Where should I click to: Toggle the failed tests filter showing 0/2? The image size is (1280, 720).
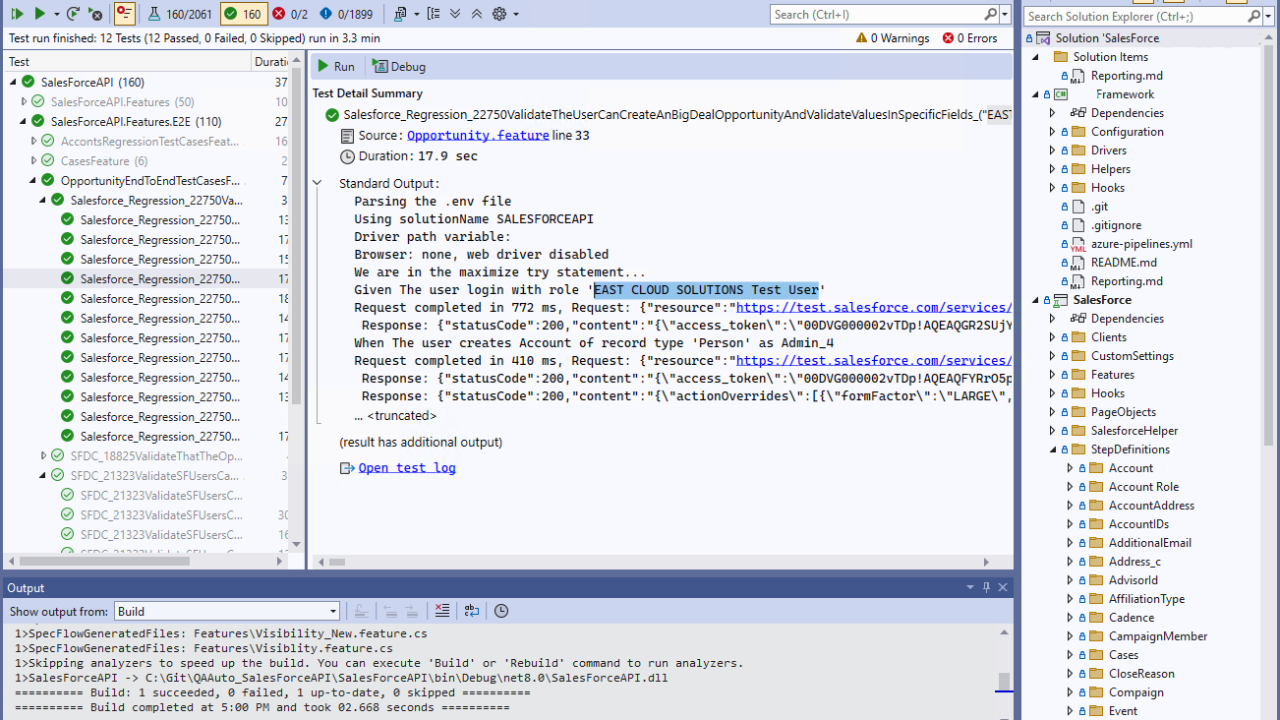pyautogui.click(x=289, y=14)
